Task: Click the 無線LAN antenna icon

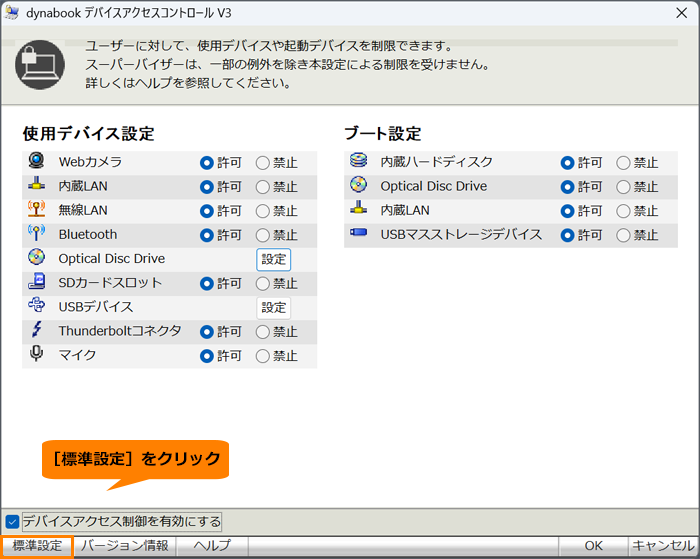Action: 36,209
